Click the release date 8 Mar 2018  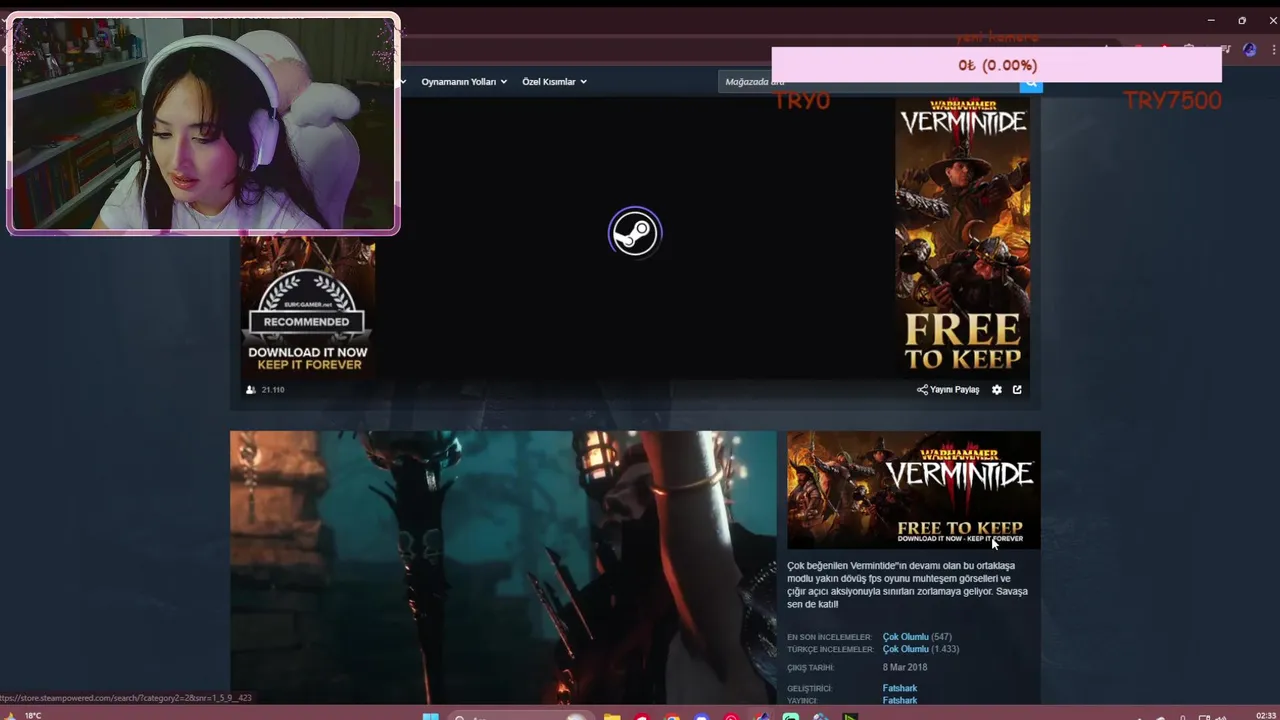(x=905, y=667)
